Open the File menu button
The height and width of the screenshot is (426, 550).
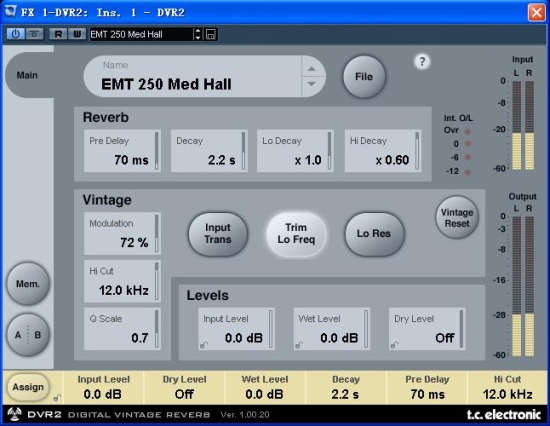(x=364, y=76)
